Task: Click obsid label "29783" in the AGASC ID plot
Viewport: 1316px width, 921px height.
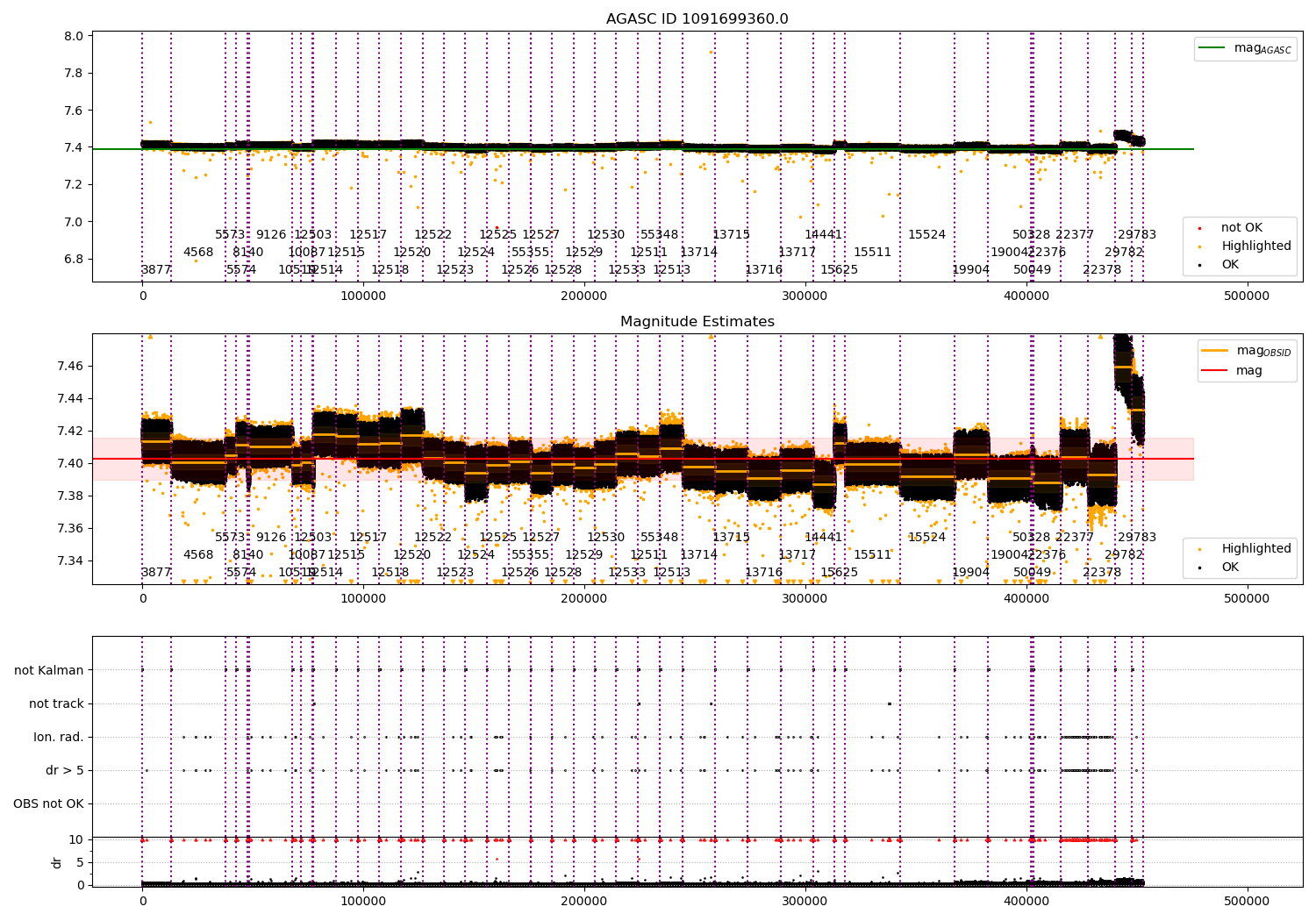Action: (x=1137, y=235)
